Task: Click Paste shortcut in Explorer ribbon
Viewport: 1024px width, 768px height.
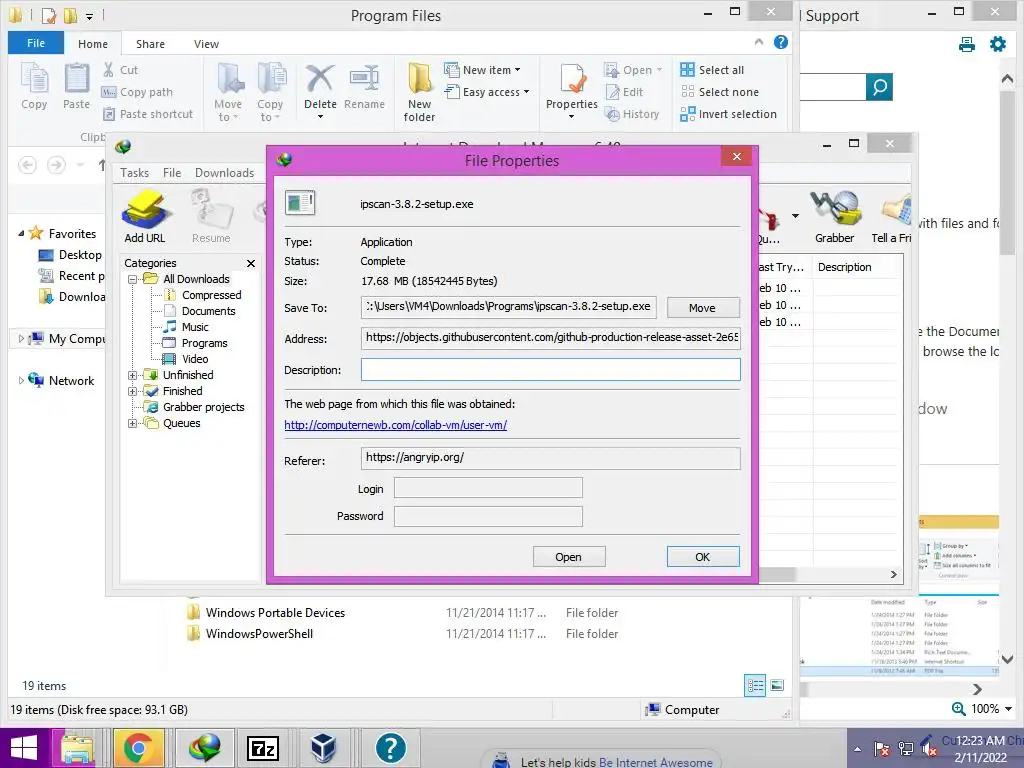Action: click(x=148, y=114)
